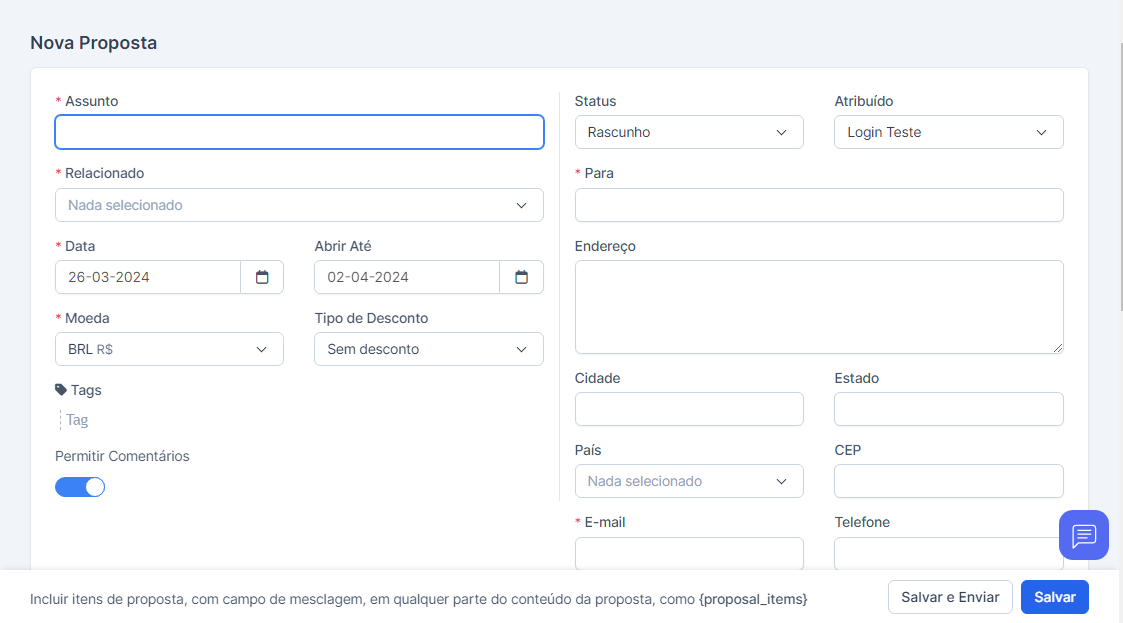Focus the Assunto text field
The image size is (1123, 623).
(299, 132)
